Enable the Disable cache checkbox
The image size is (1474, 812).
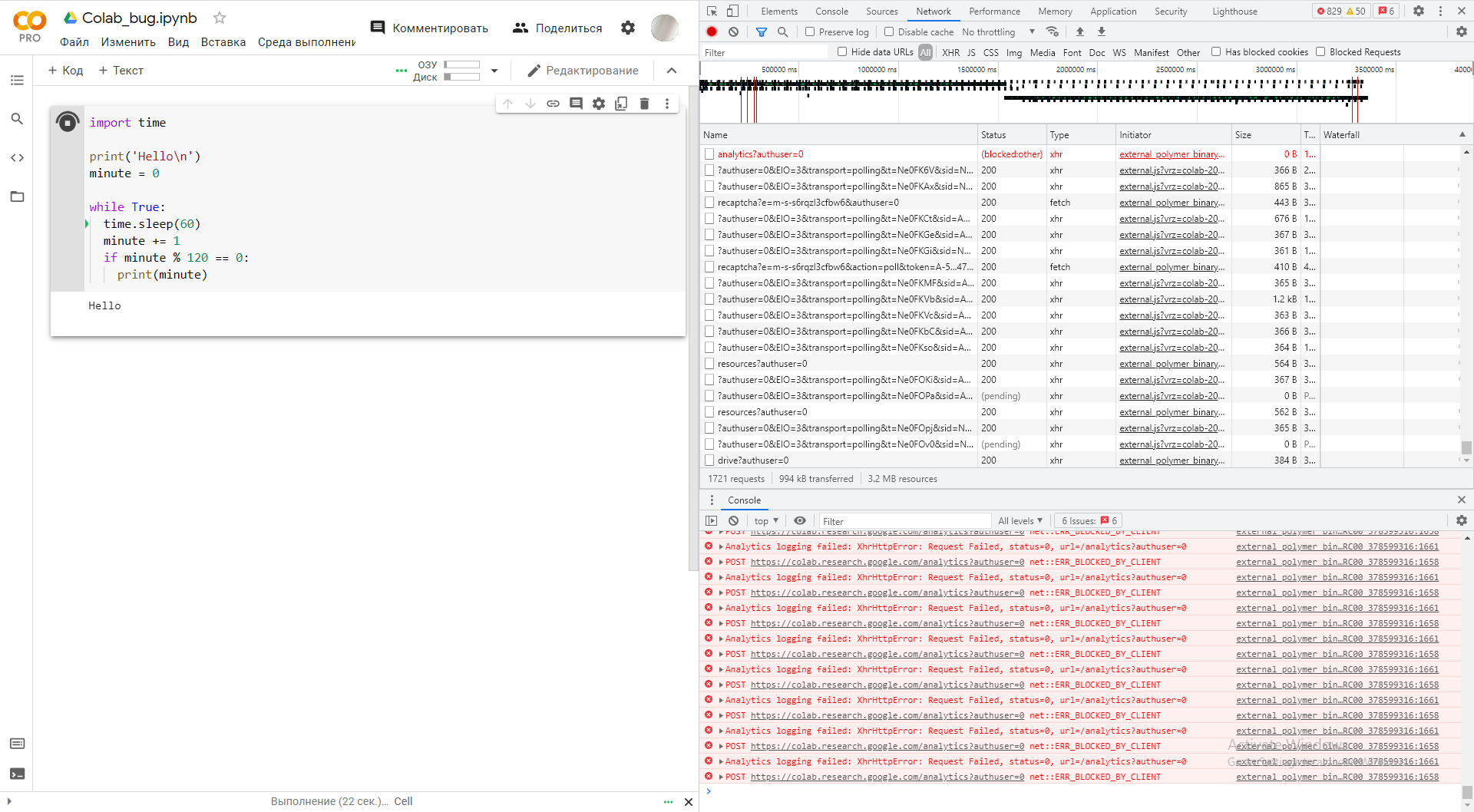pos(887,31)
